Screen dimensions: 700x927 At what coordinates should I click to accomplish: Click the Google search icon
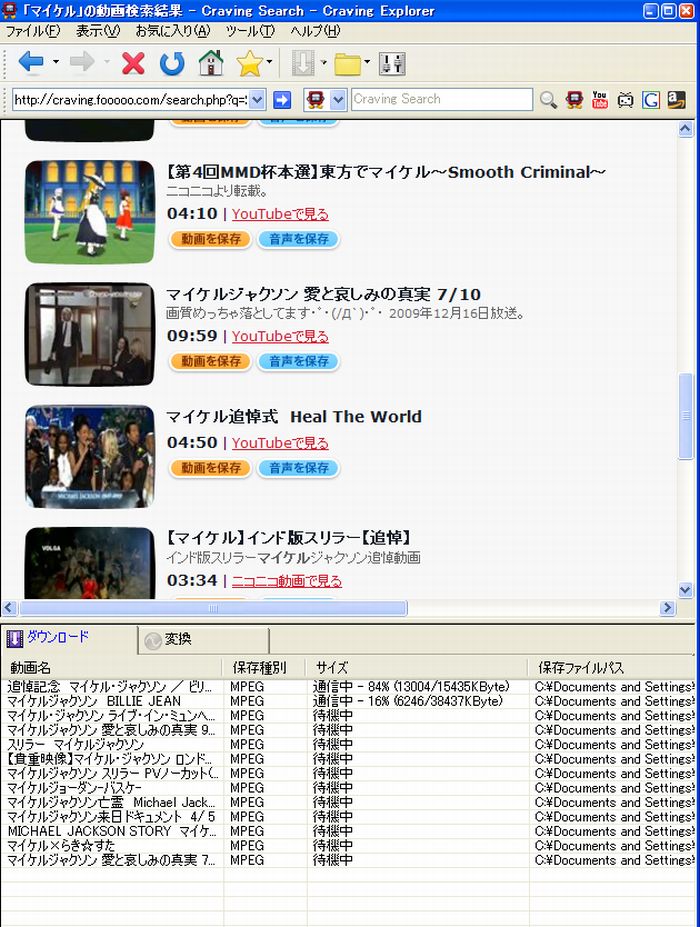(x=651, y=99)
